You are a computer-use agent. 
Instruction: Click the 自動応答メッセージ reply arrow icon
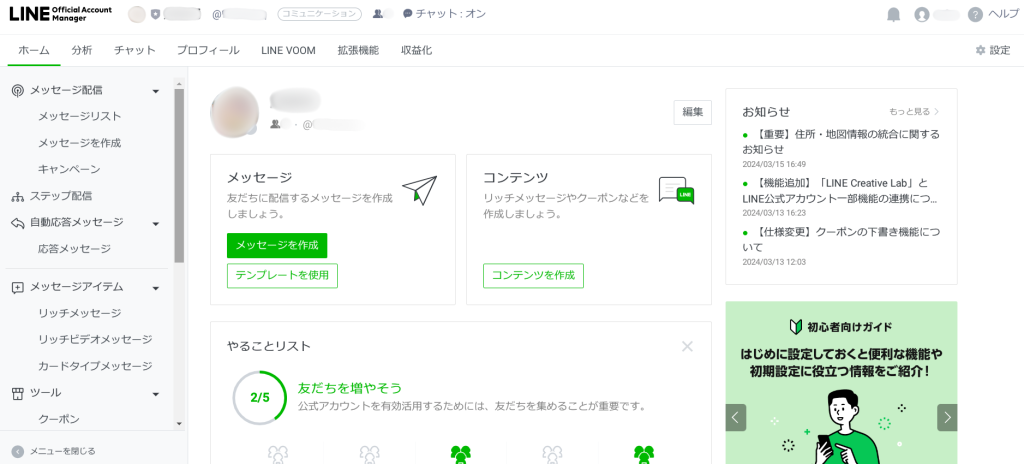18,223
